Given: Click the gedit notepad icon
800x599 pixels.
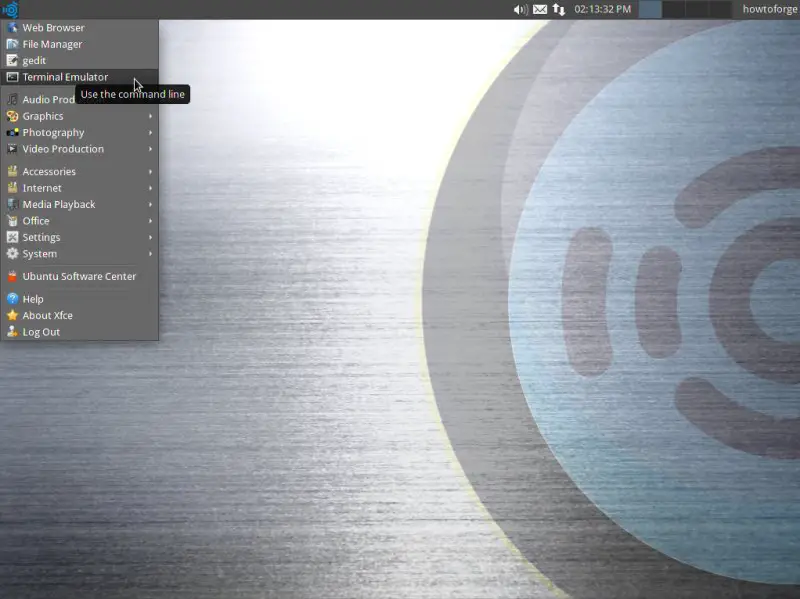Looking at the screenshot, I should pyautogui.click(x=12, y=61).
